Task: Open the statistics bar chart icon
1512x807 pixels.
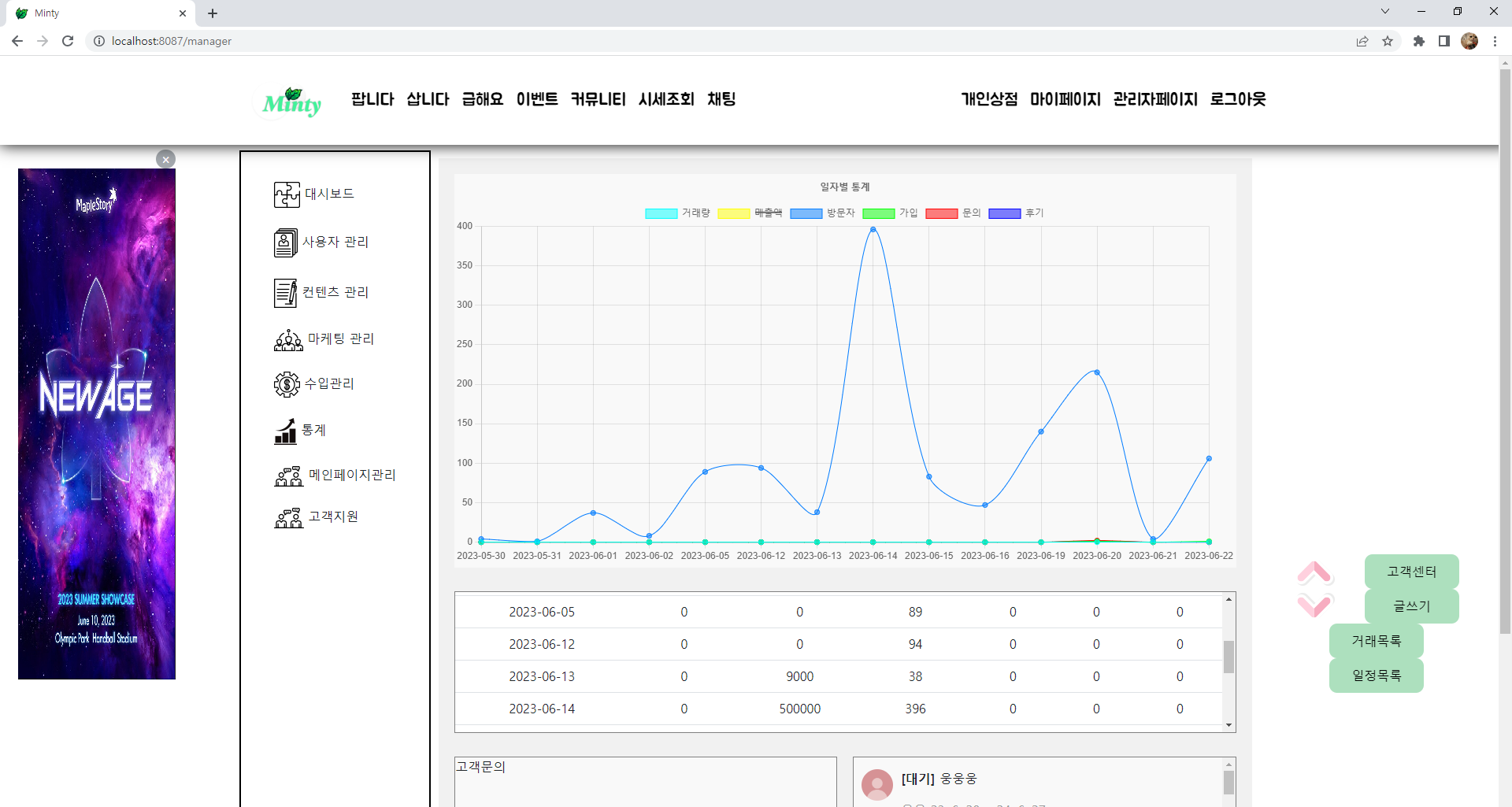Action: [x=285, y=431]
